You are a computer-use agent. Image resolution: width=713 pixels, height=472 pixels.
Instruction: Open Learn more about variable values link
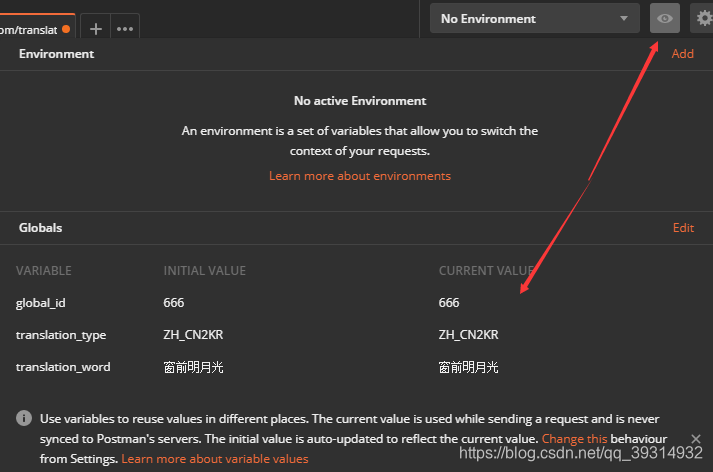pyautogui.click(x=215, y=459)
